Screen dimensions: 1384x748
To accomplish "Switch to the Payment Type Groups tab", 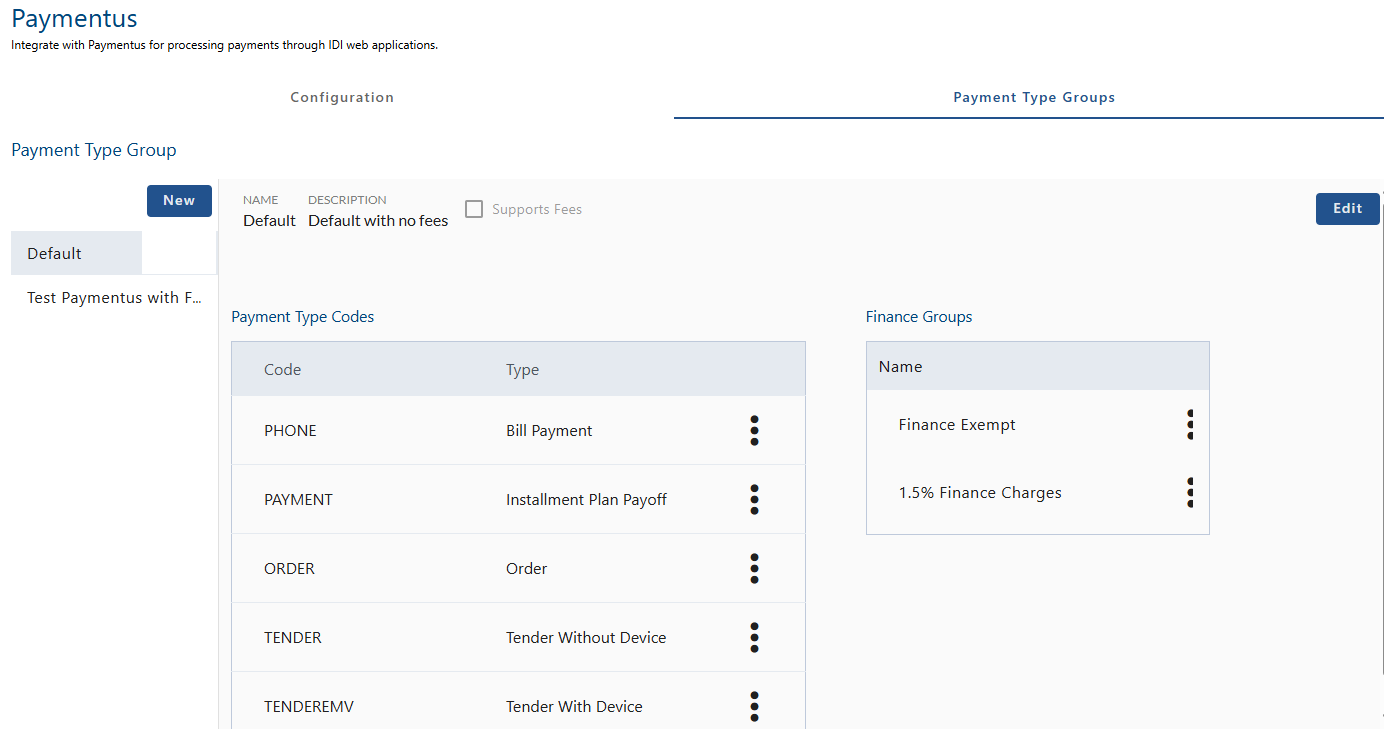I will click(1033, 97).
